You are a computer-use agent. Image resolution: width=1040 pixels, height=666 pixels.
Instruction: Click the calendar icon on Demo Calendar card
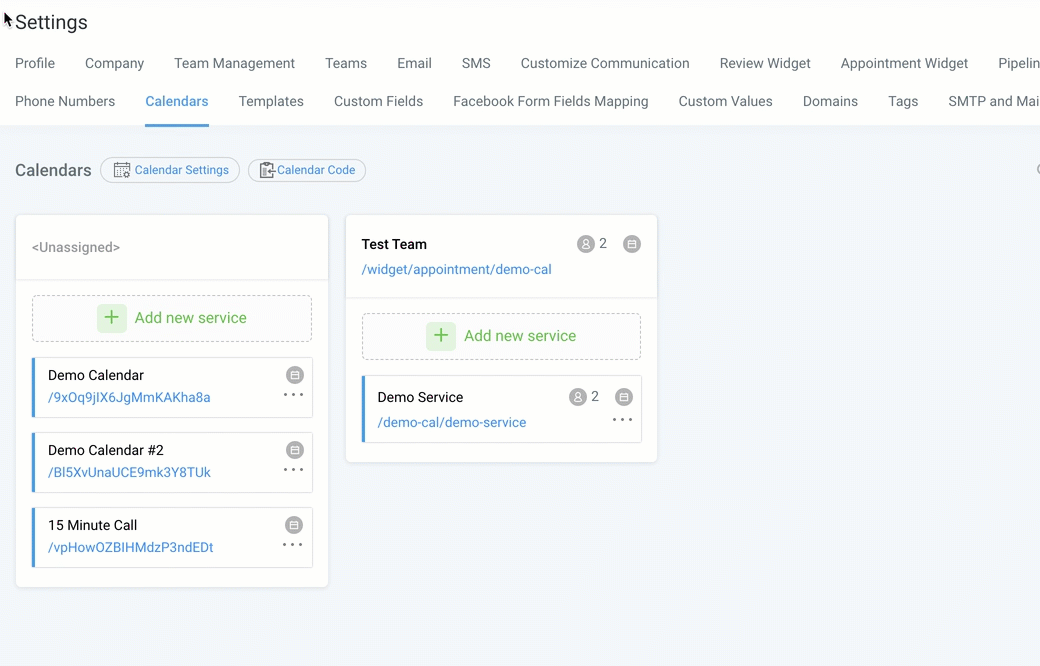(294, 375)
